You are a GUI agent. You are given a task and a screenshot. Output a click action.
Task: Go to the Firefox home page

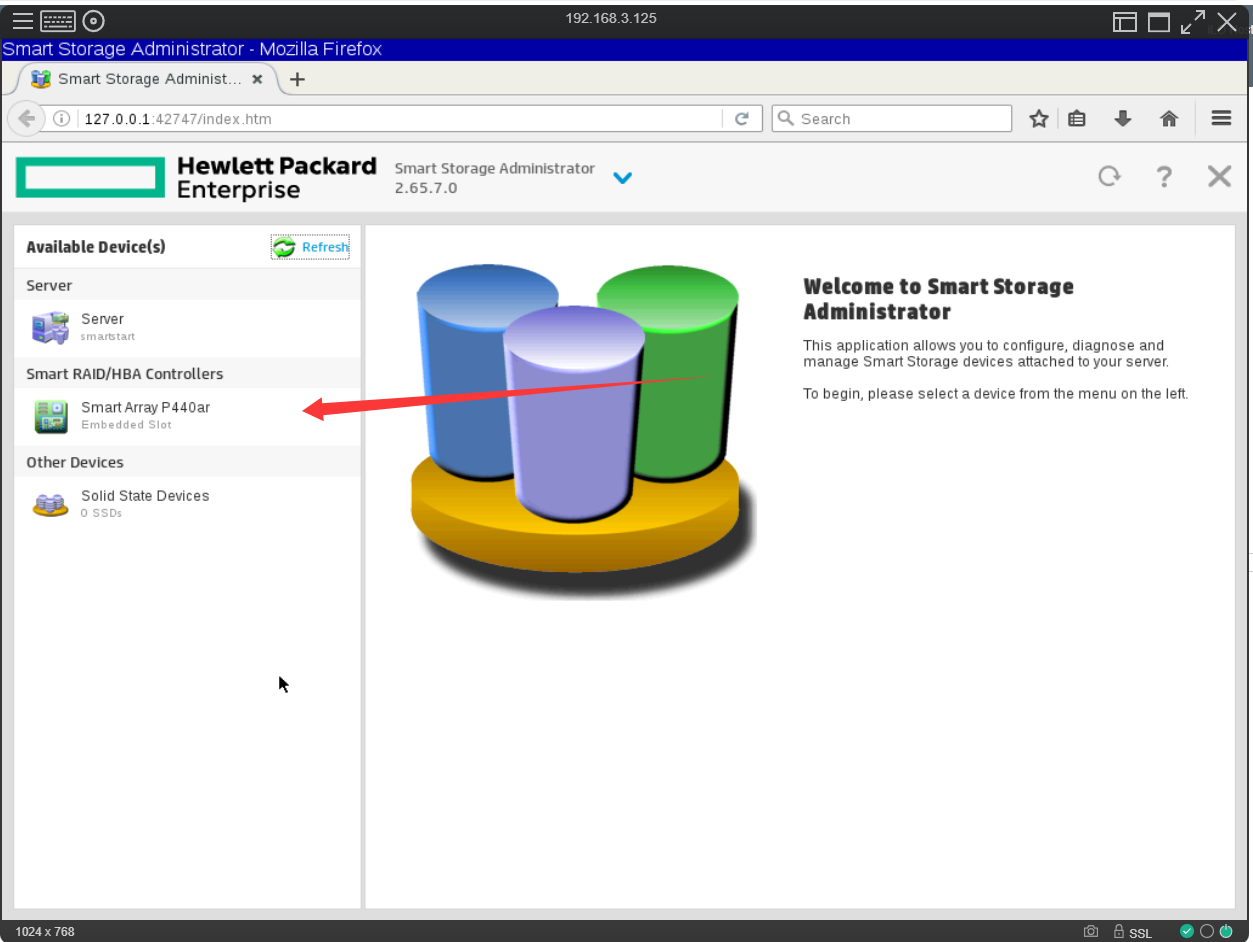(x=1169, y=119)
